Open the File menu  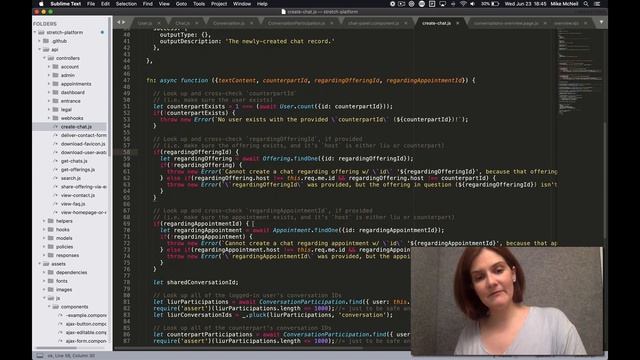tap(91, 4)
